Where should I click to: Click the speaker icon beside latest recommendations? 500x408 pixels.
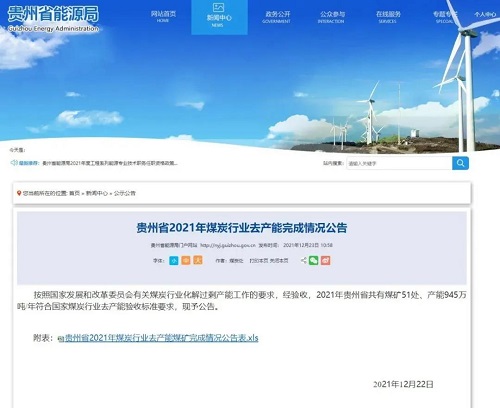pyautogui.click(x=13, y=163)
